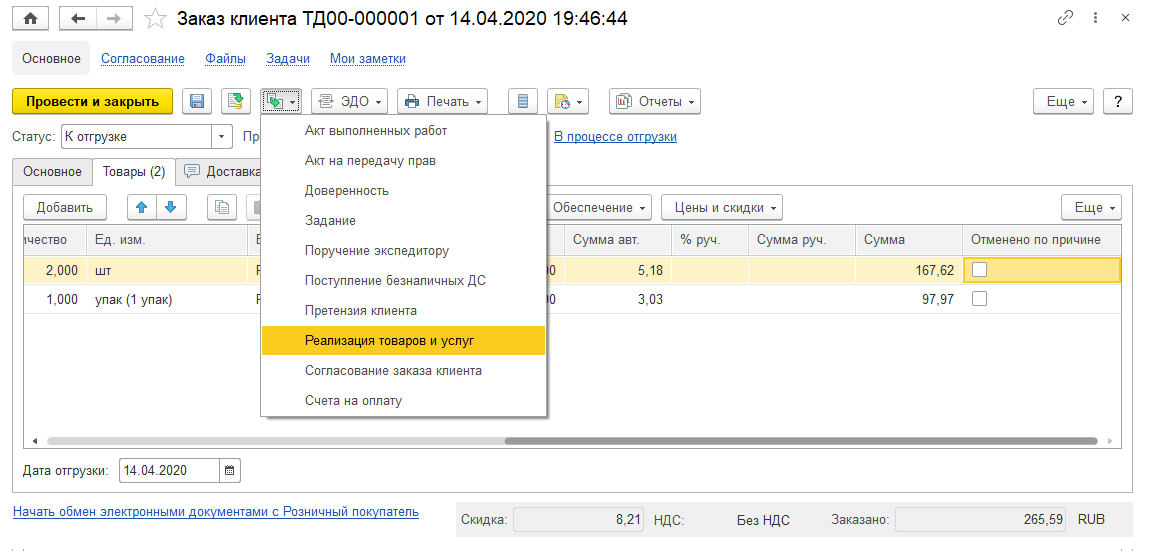Click Провести и закрыть button
The width and height of the screenshot is (1152, 551).
(93, 101)
